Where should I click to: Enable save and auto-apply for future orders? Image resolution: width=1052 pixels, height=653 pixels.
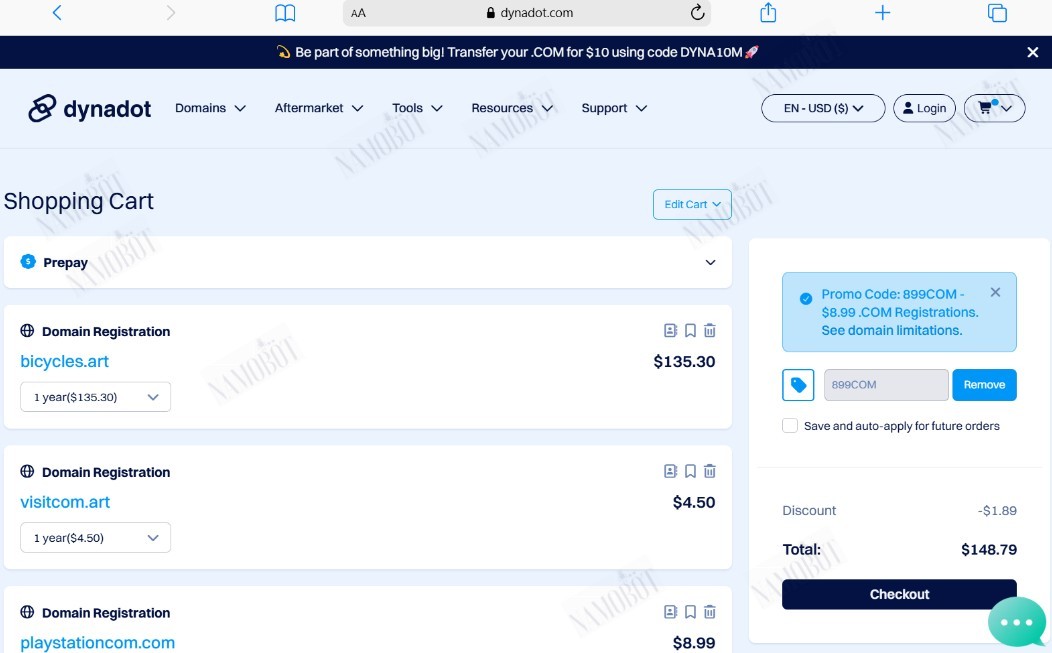(790, 425)
